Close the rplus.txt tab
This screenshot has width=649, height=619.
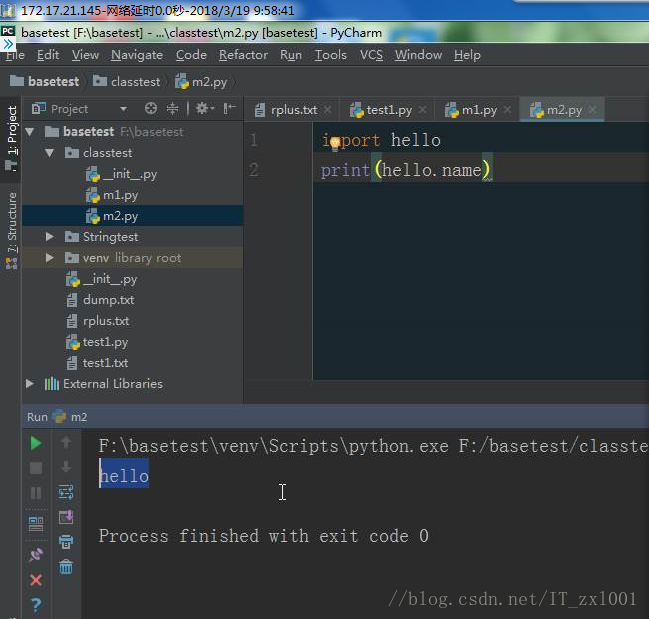click(x=327, y=110)
